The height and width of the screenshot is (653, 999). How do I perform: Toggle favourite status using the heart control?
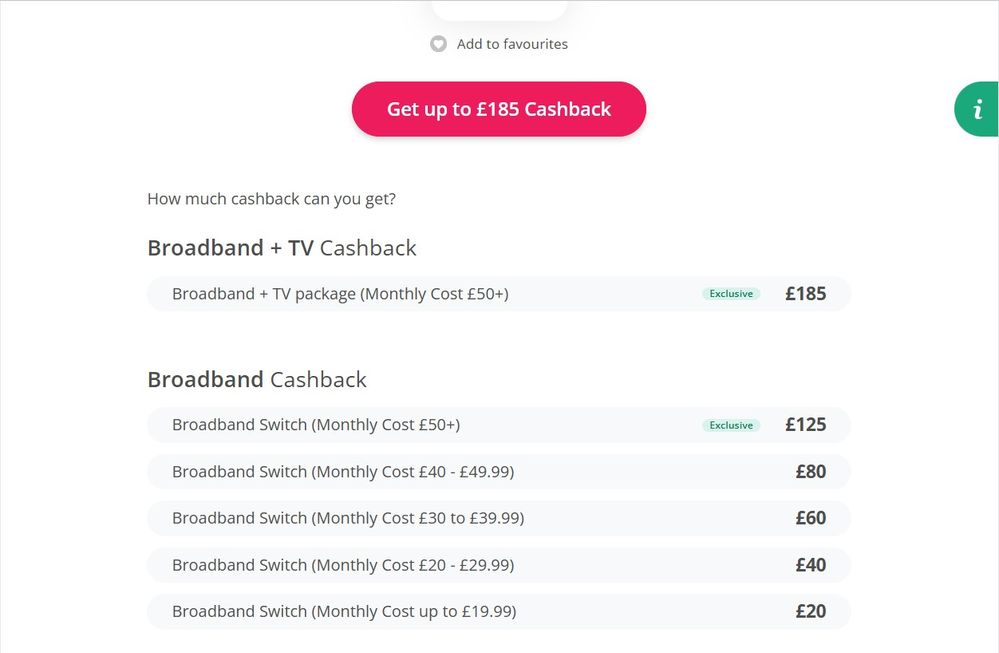438,44
